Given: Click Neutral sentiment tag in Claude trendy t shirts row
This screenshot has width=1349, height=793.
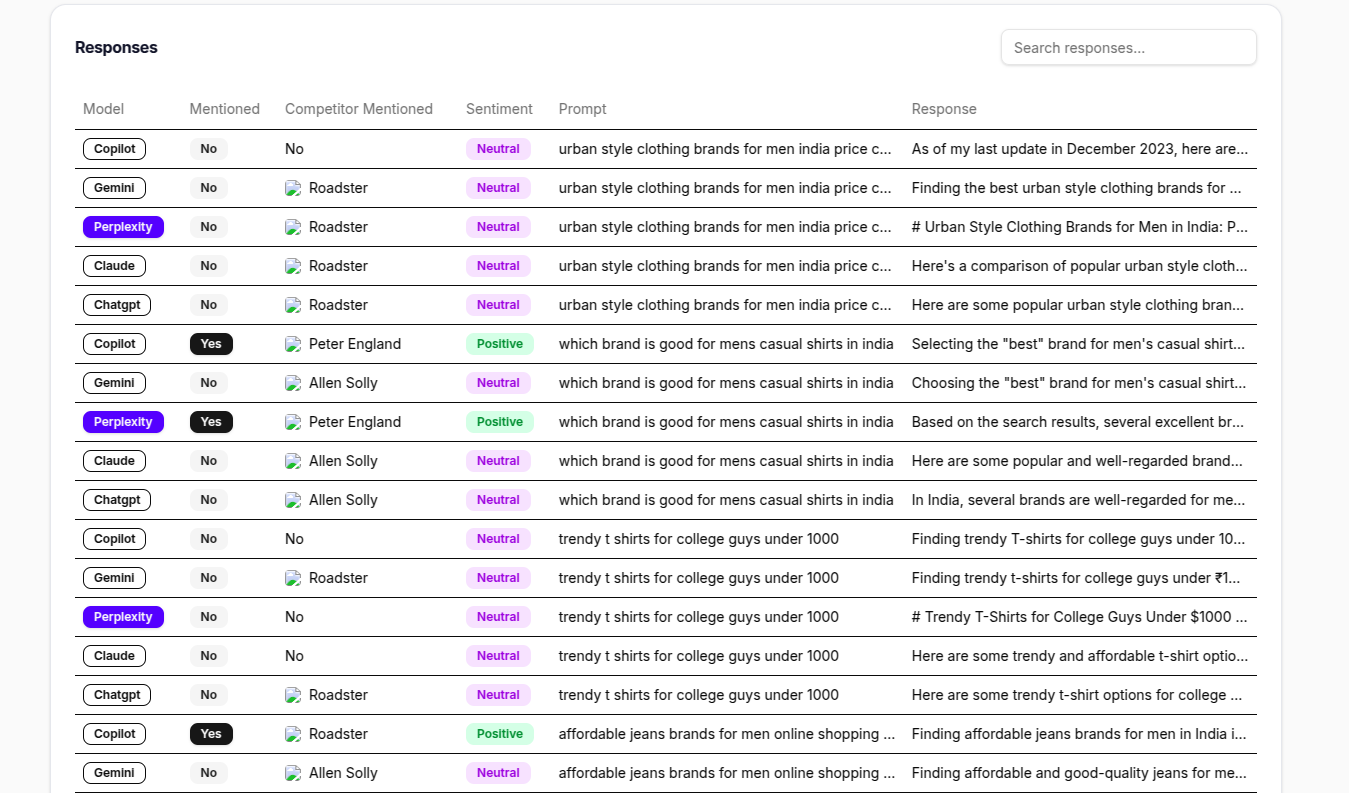Looking at the screenshot, I should pos(498,656).
